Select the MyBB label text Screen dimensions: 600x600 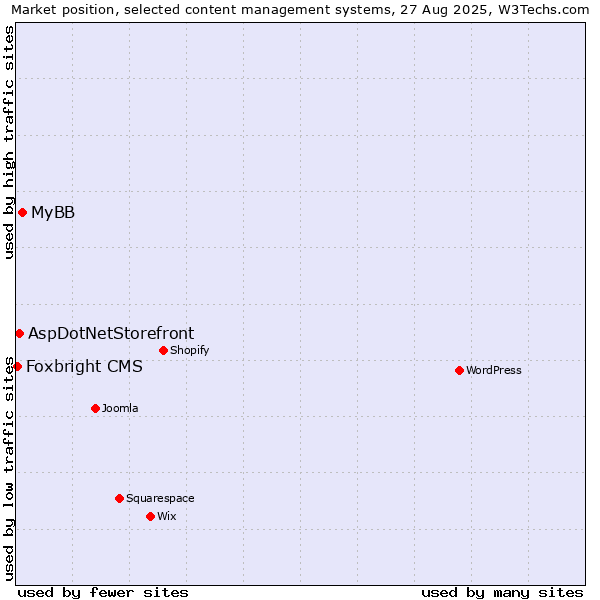click(x=53, y=213)
